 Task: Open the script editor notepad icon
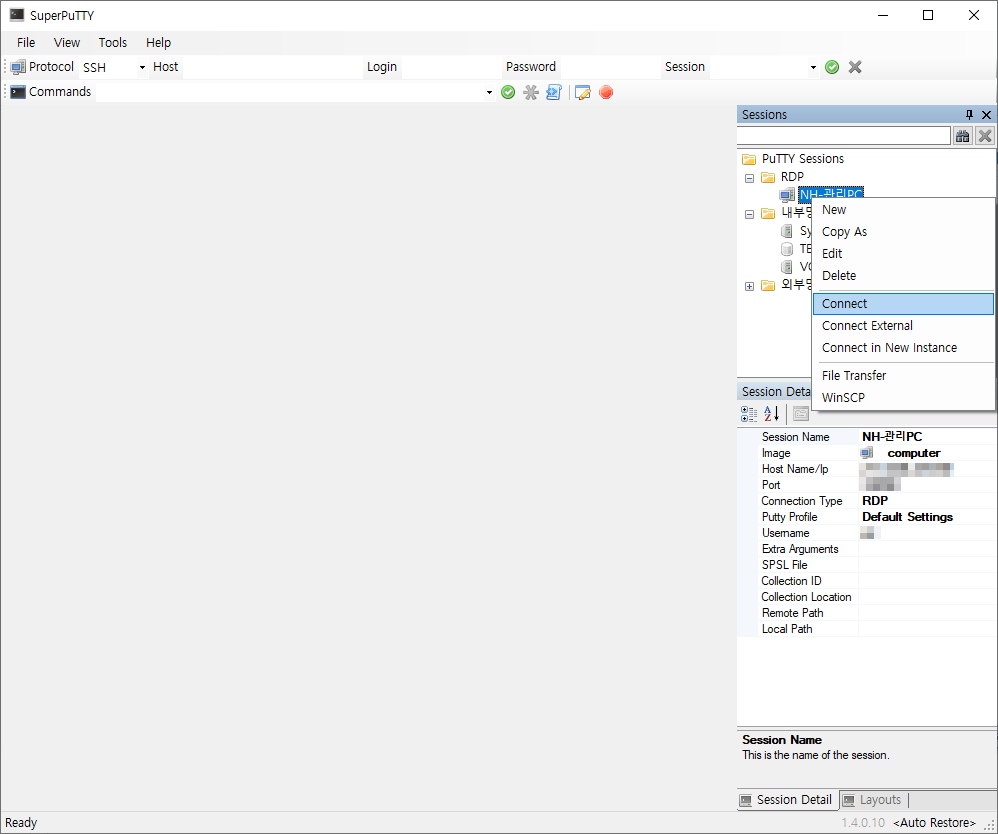pyautogui.click(x=582, y=92)
